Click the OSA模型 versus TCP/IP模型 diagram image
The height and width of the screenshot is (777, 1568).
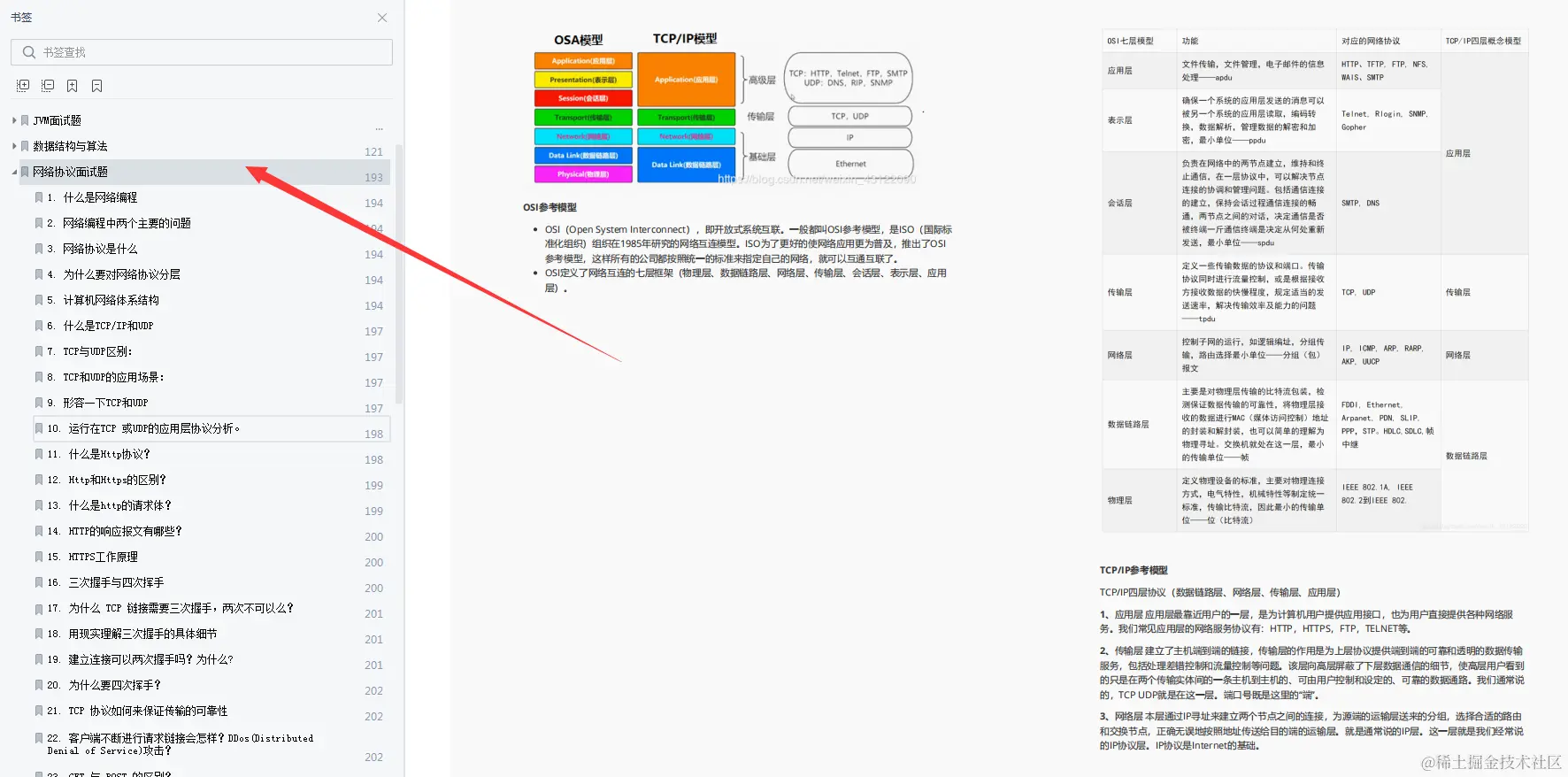[x=726, y=108]
